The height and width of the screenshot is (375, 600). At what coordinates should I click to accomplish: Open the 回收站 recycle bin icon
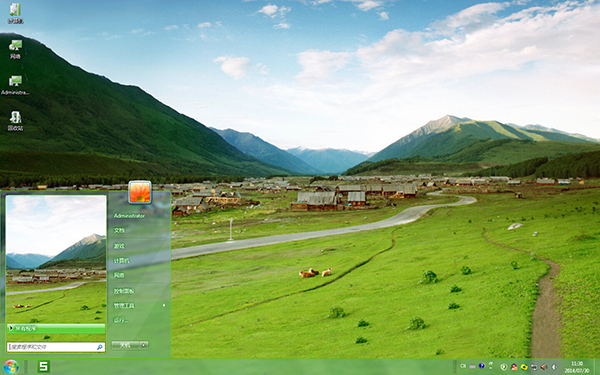(x=15, y=121)
